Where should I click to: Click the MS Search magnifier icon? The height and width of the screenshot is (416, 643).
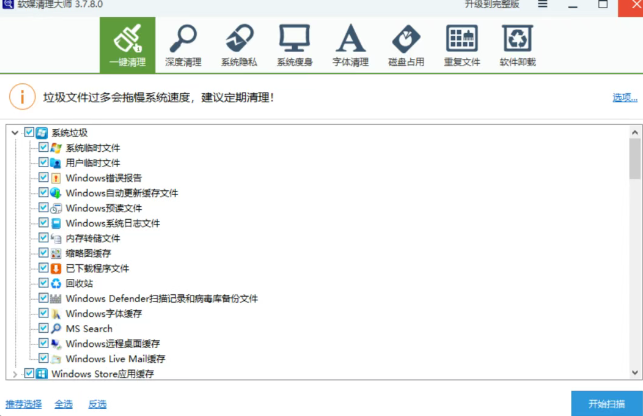tap(56, 328)
